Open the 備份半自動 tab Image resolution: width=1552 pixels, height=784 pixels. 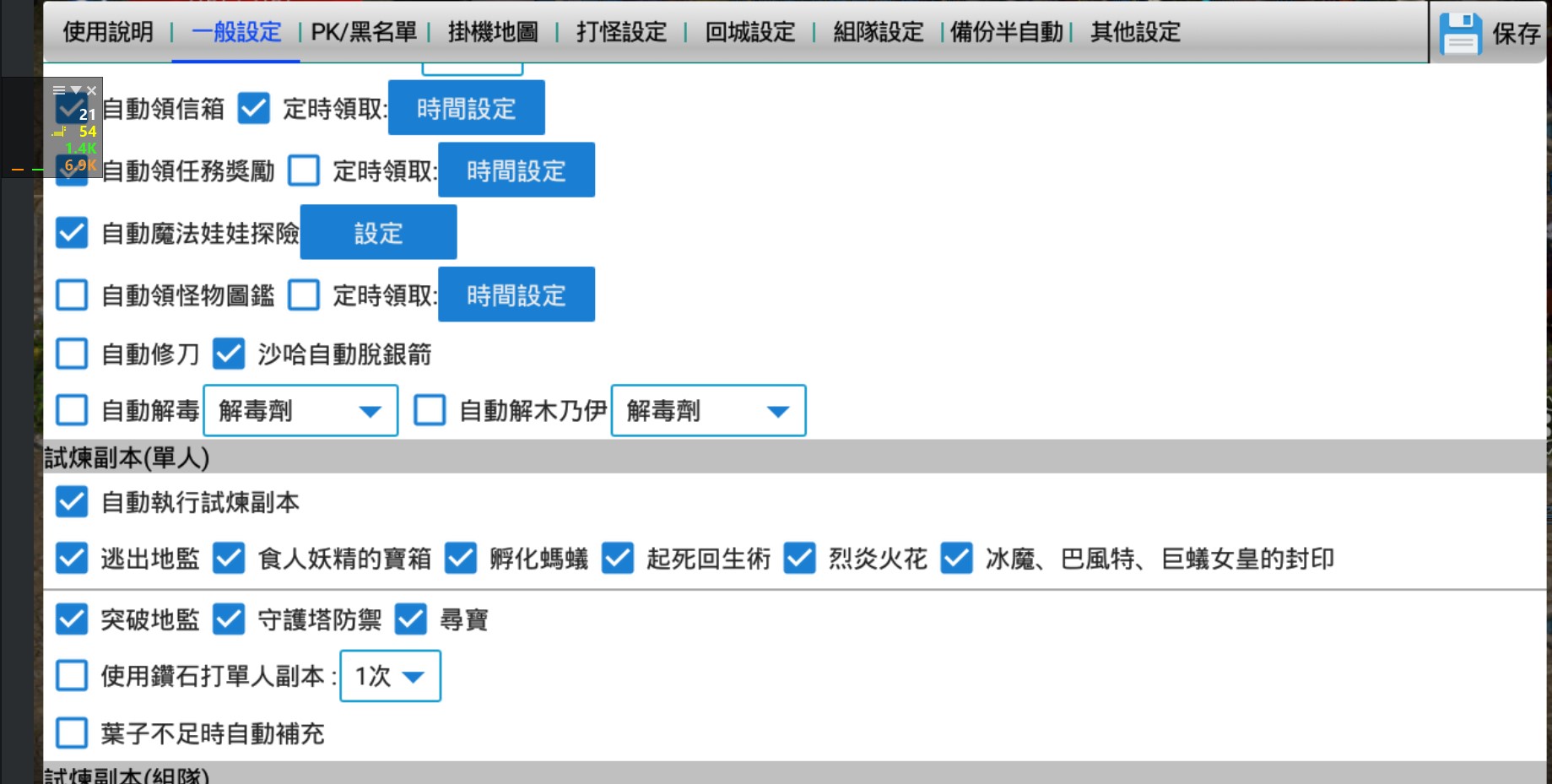[1007, 32]
